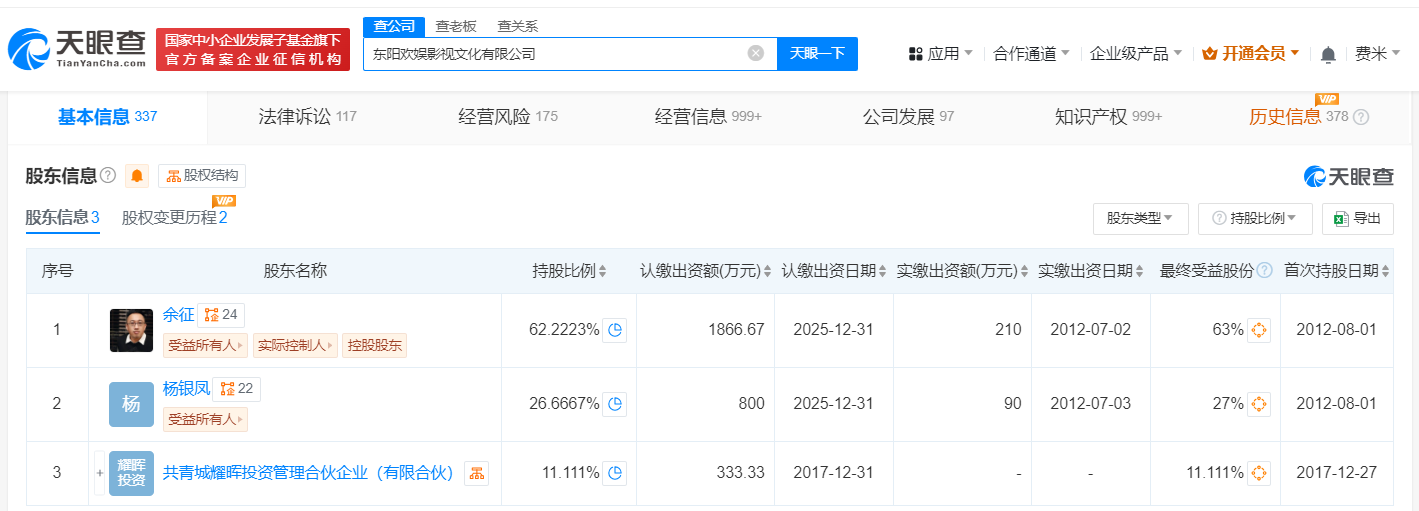Viewport: 1419px width, 511px height.
Task: Open the 经营风险 tab
Action: 508,117
